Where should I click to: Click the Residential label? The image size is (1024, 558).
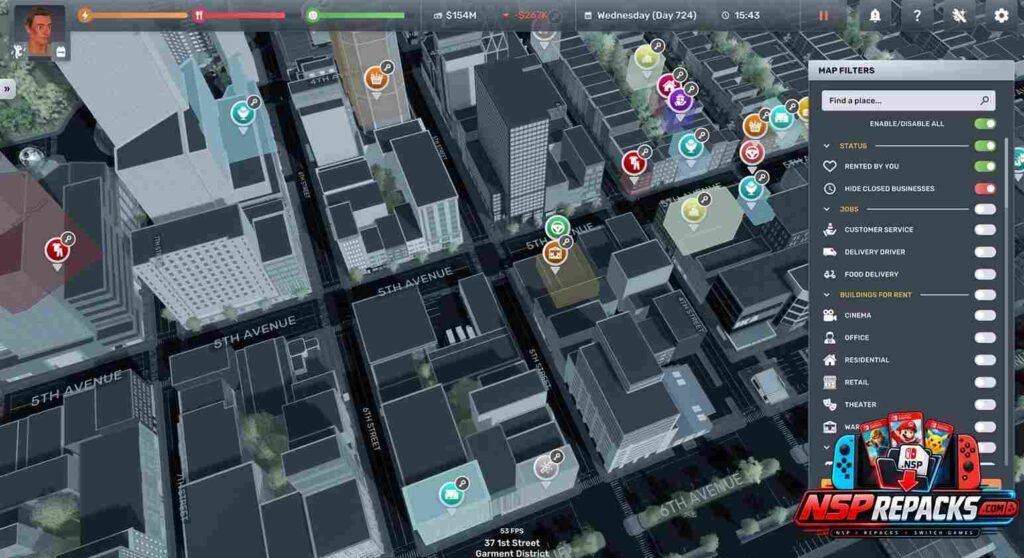[x=867, y=360]
